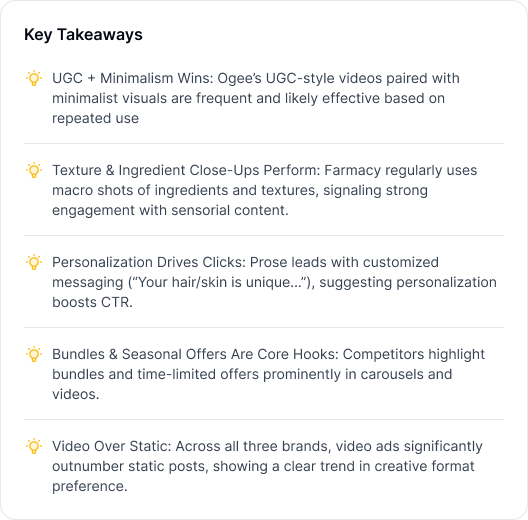Select the lightbulb icon next to Bundles & Seasonal Offers
The image size is (528, 520).
[x=34, y=354]
